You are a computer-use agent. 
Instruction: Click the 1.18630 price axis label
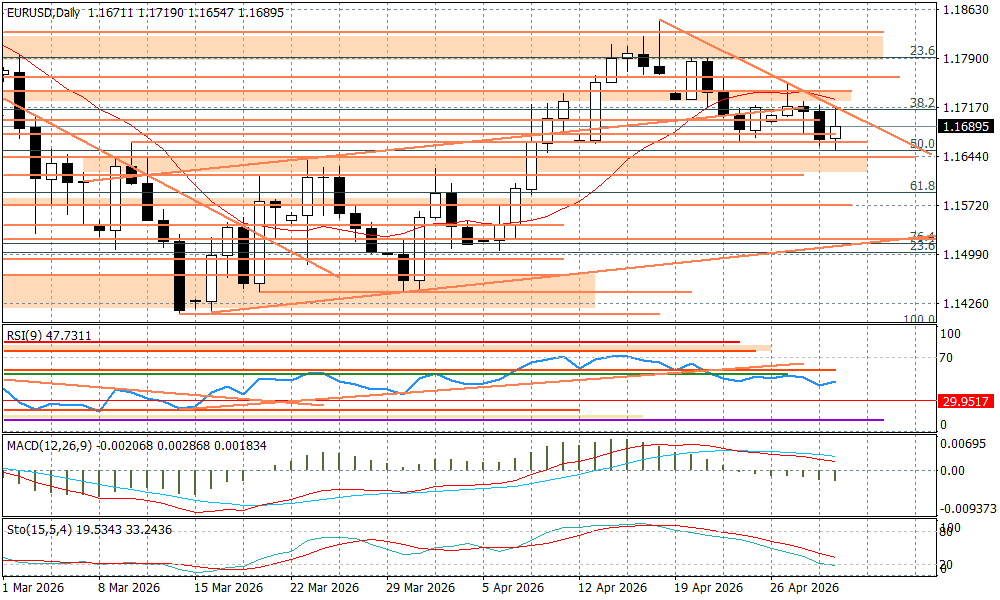click(x=965, y=10)
